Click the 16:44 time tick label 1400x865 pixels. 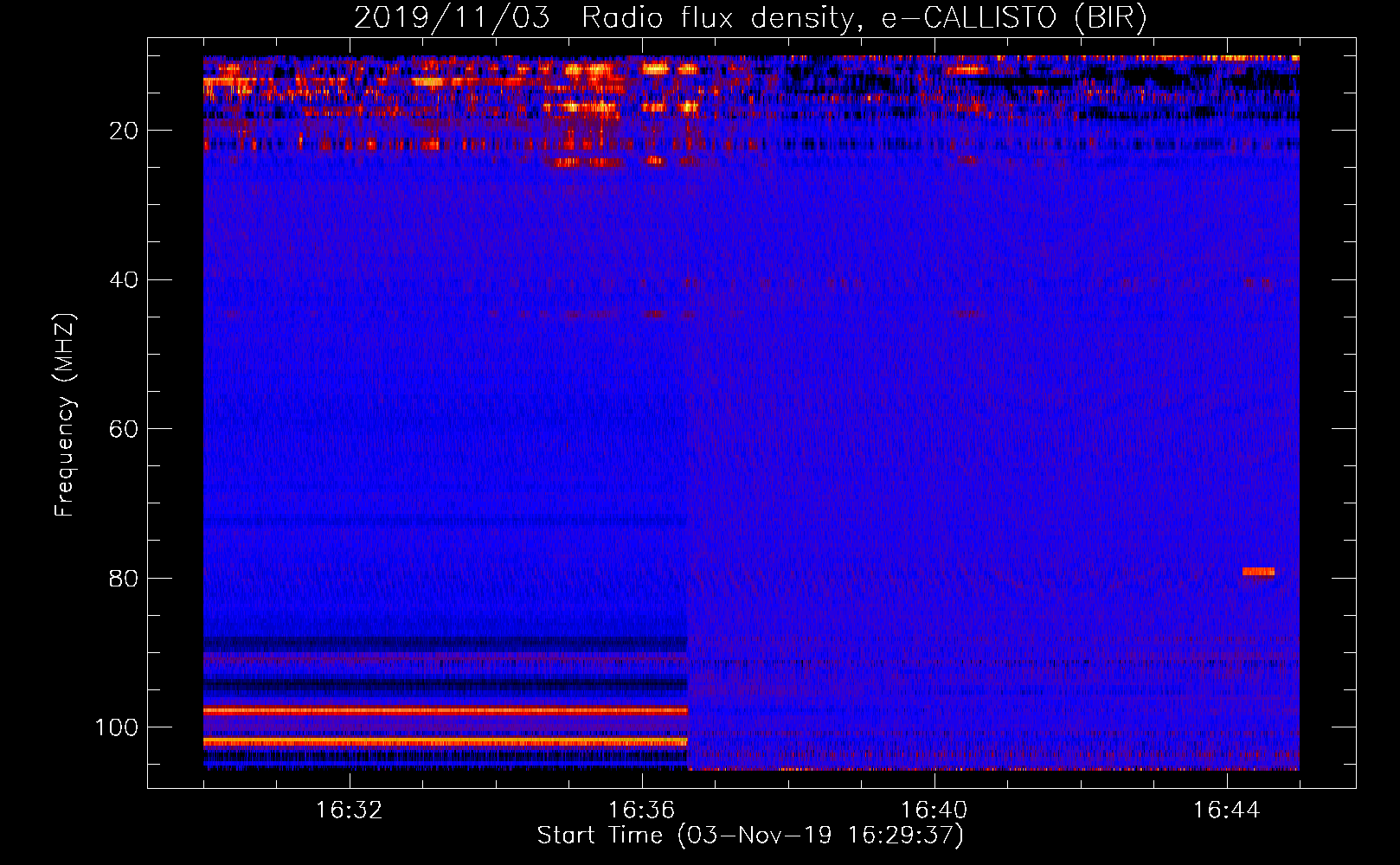1226,811
